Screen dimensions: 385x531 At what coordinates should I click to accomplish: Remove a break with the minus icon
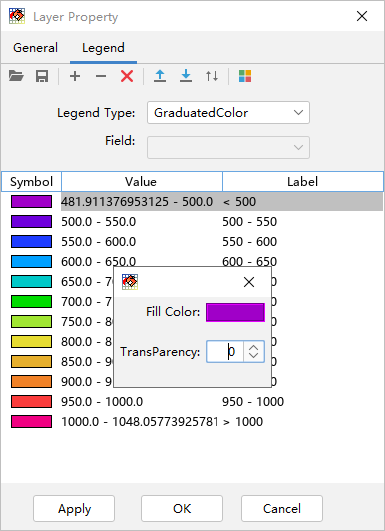pyautogui.click(x=101, y=76)
